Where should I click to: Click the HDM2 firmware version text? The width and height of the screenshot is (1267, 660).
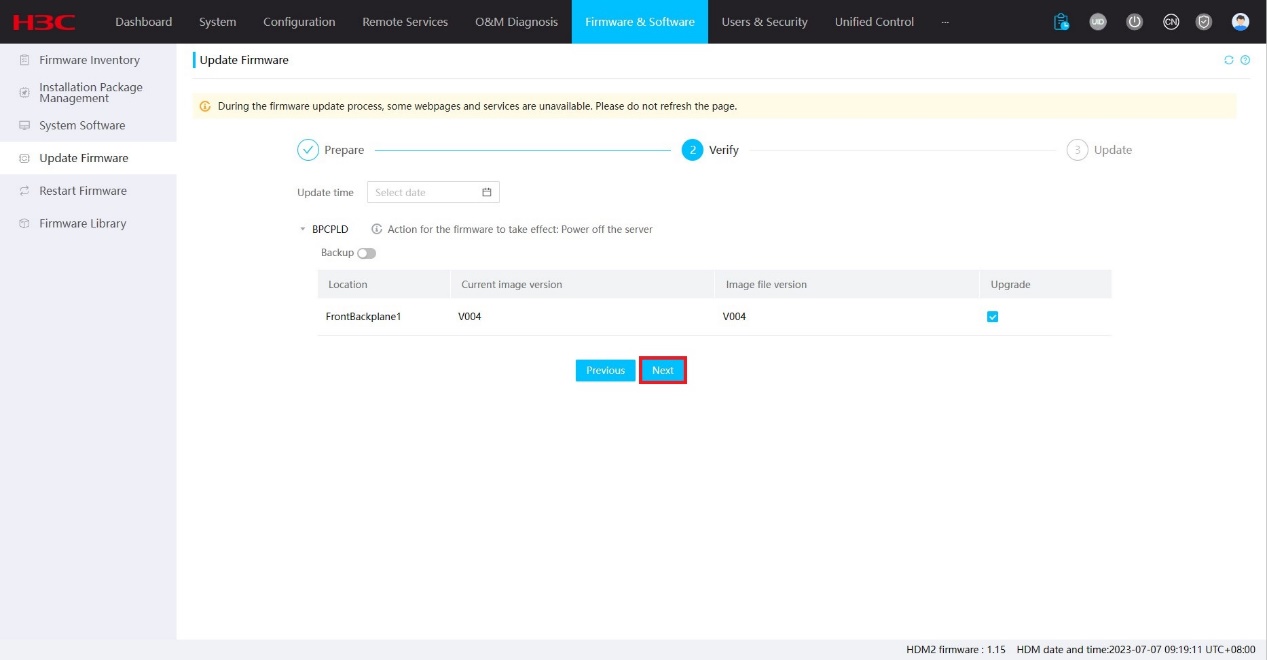956,650
